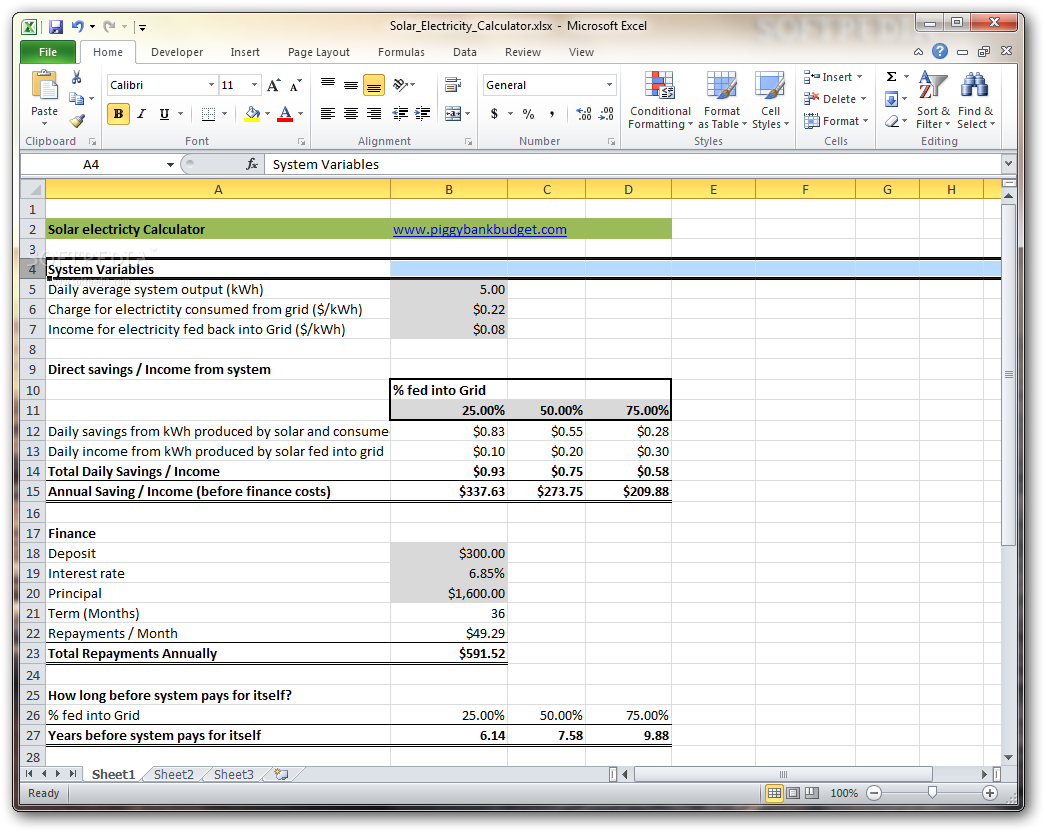Apply Accounting dollar number format
Image resolution: width=1045 pixels, height=832 pixels.
(x=495, y=114)
